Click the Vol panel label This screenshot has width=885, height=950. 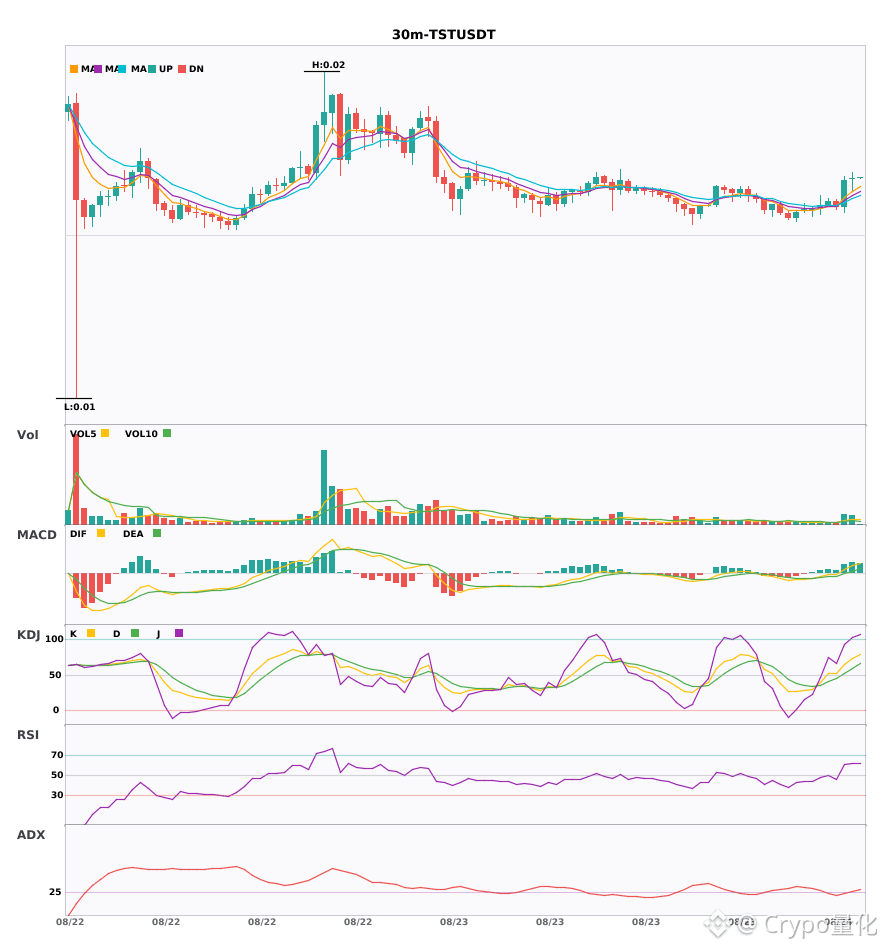[27, 435]
